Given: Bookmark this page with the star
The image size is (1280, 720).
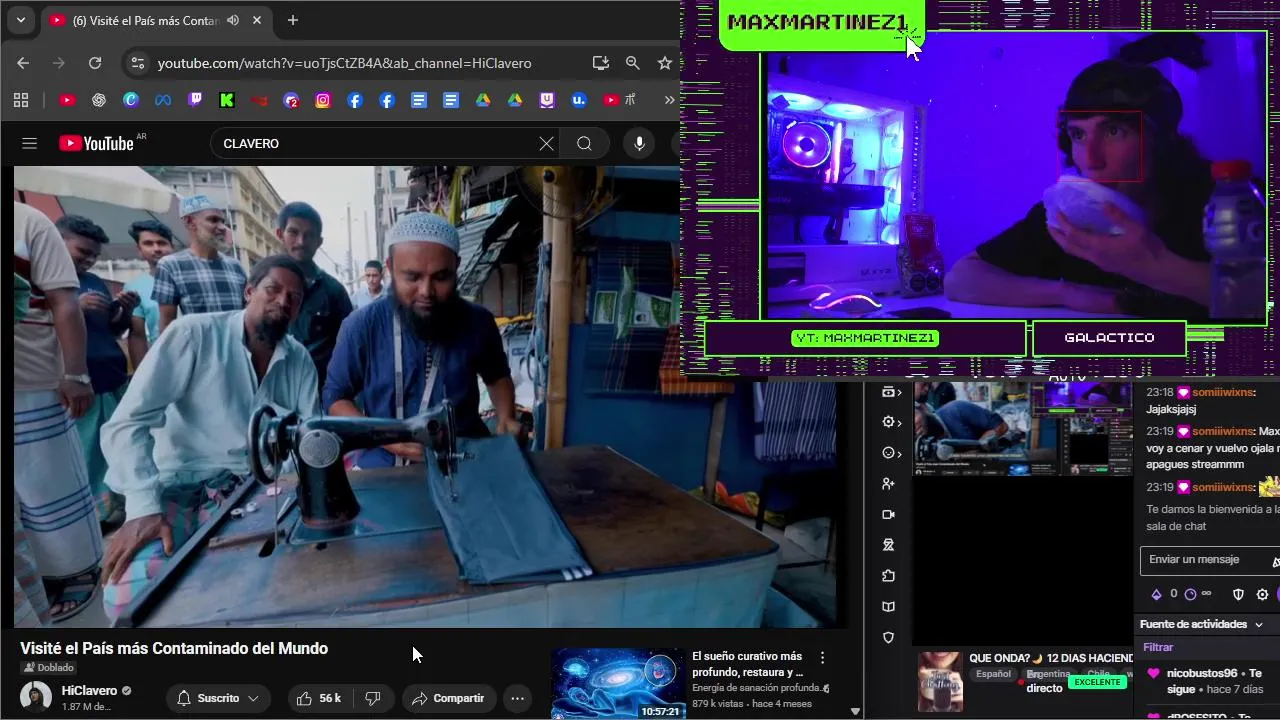Looking at the screenshot, I should [665, 63].
